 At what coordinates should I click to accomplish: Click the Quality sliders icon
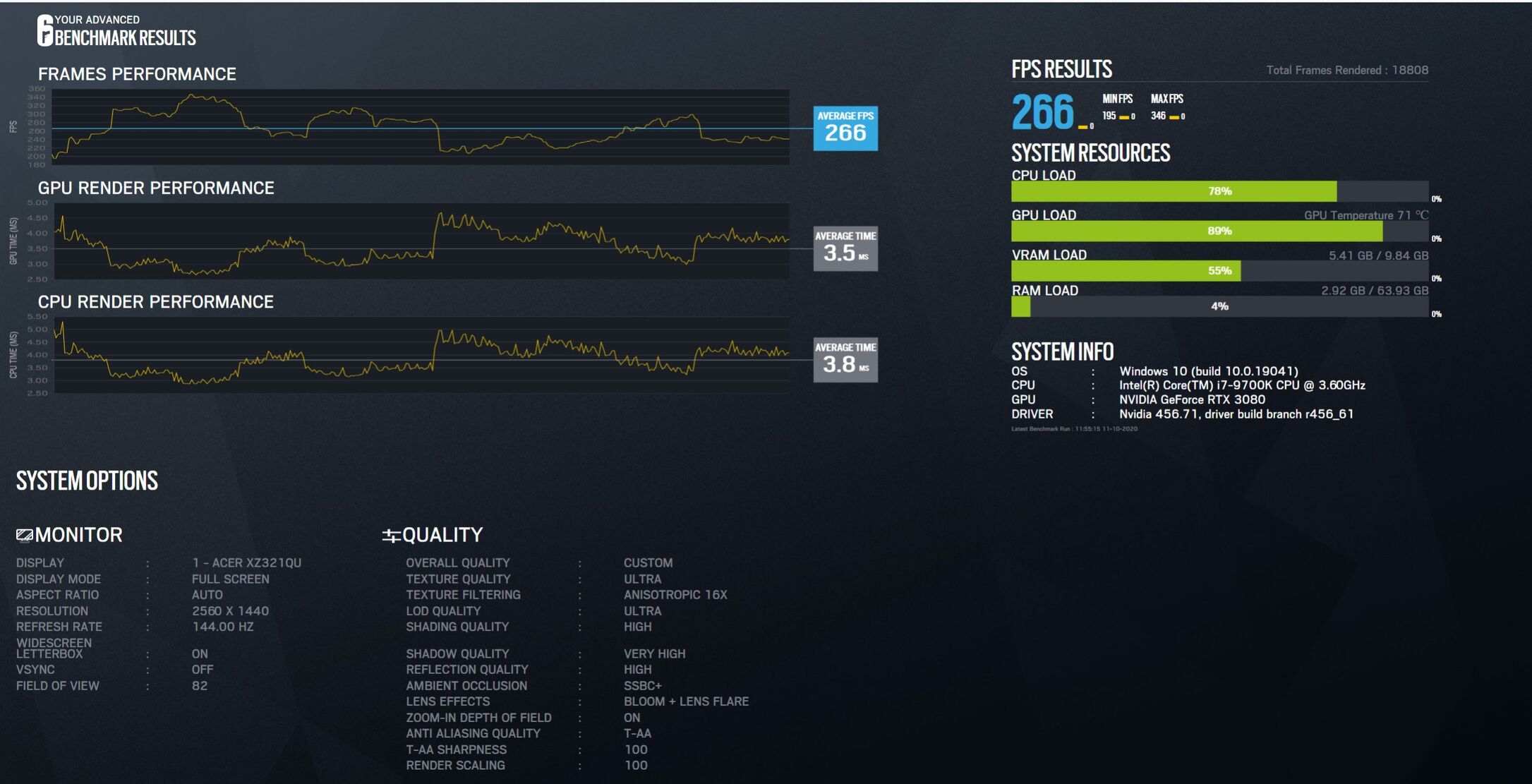coord(391,536)
